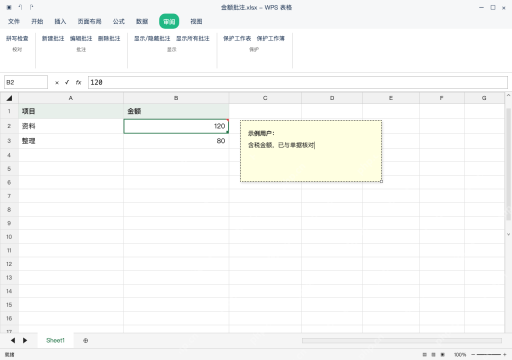Switch to the 插入 ribbon tab
Image resolution: width=512 pixels, height=360 pixels.
tap(60, 22)
